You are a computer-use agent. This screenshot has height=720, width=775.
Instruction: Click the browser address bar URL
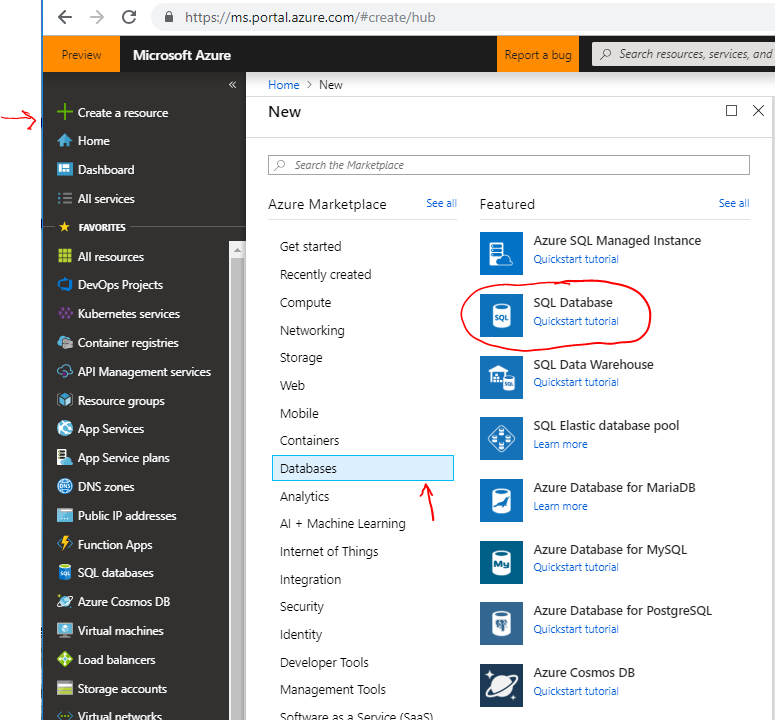tap(310, 17)
